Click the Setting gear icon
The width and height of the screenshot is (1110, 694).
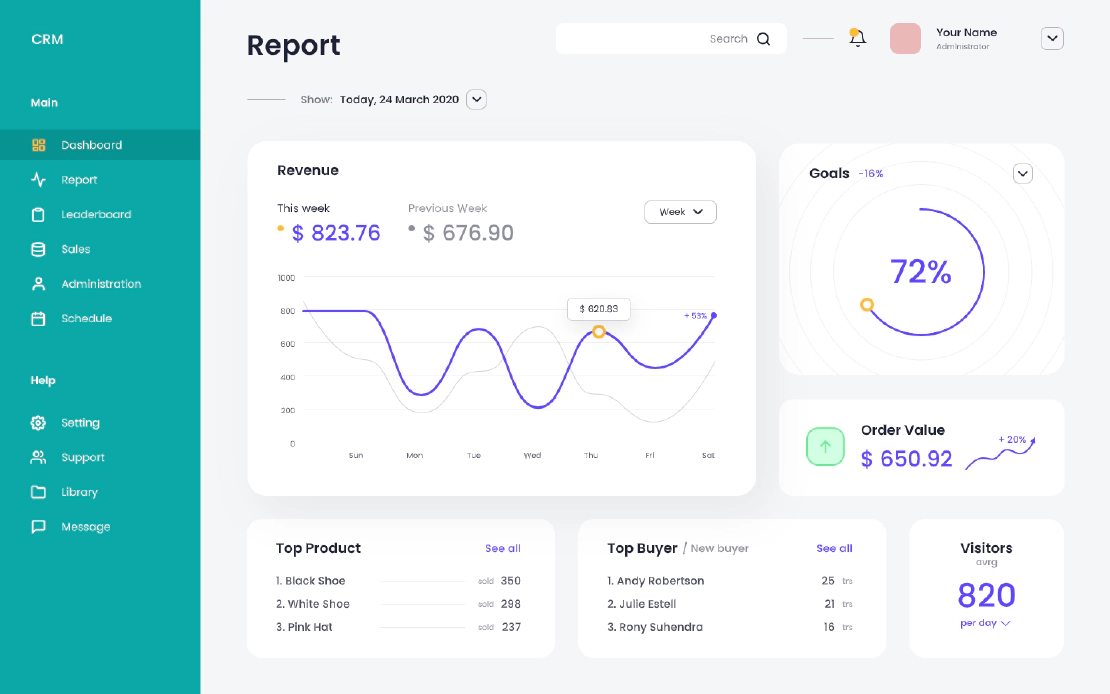click(39, 423)
